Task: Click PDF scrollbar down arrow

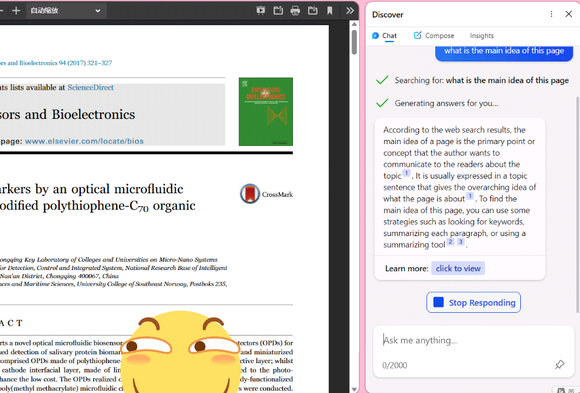Action: (x=354, y=389)
